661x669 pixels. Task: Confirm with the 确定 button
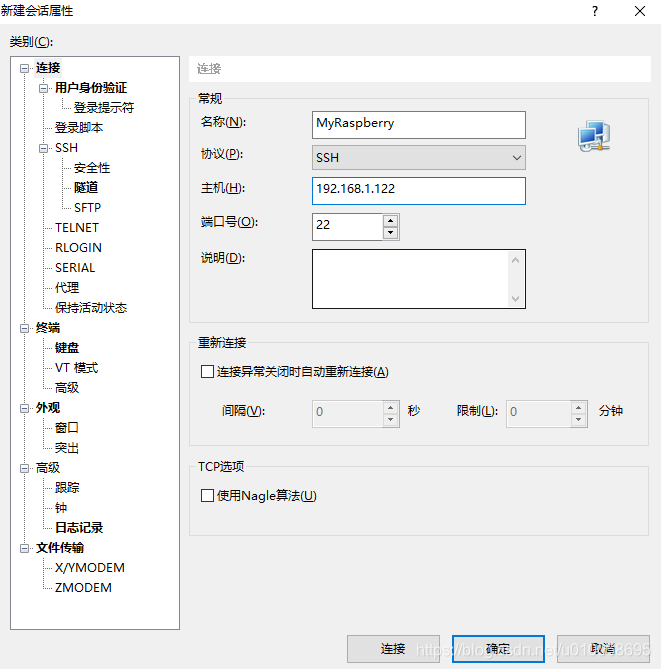(498, 649)
